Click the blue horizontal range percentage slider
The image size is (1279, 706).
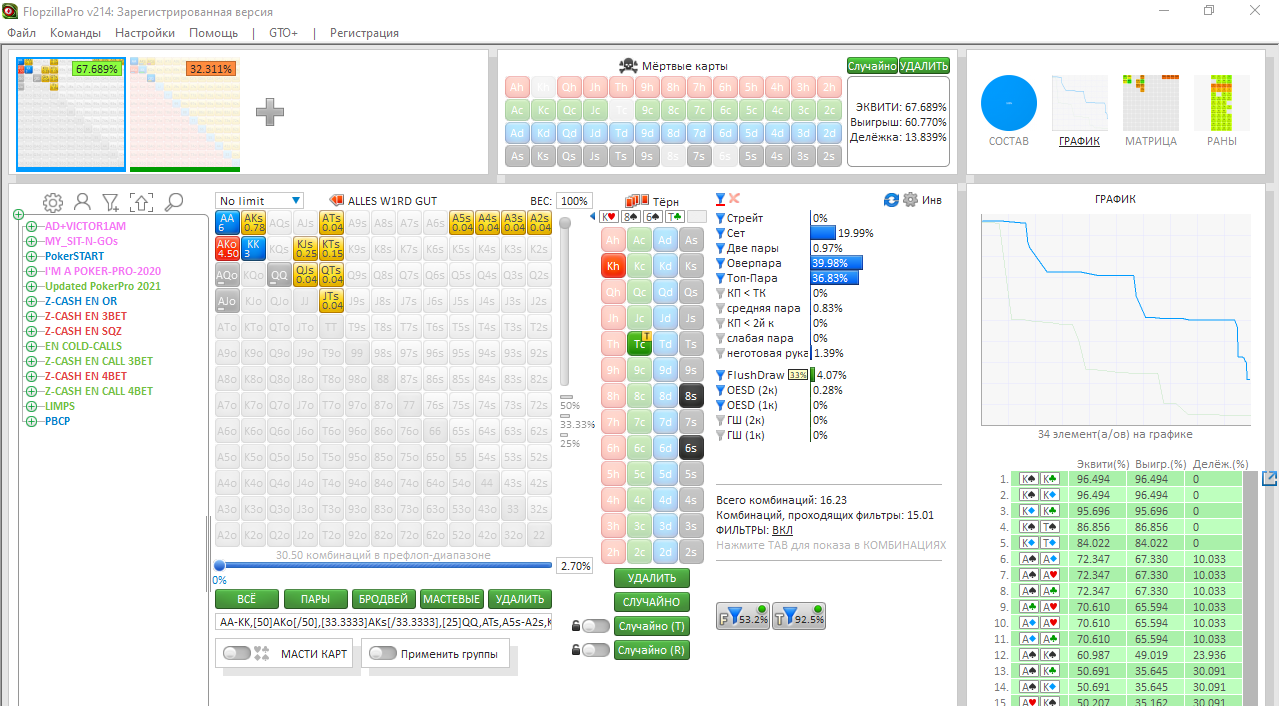(x=383, y=565)
